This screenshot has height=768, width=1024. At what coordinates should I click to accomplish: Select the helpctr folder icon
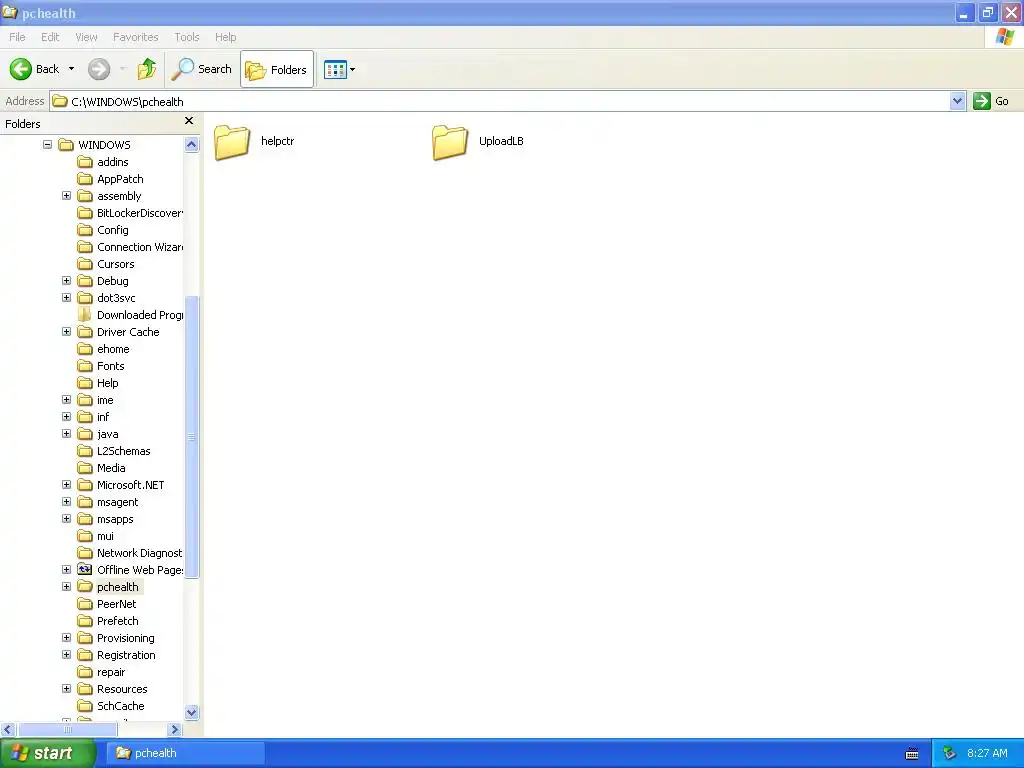coord(232,142)
